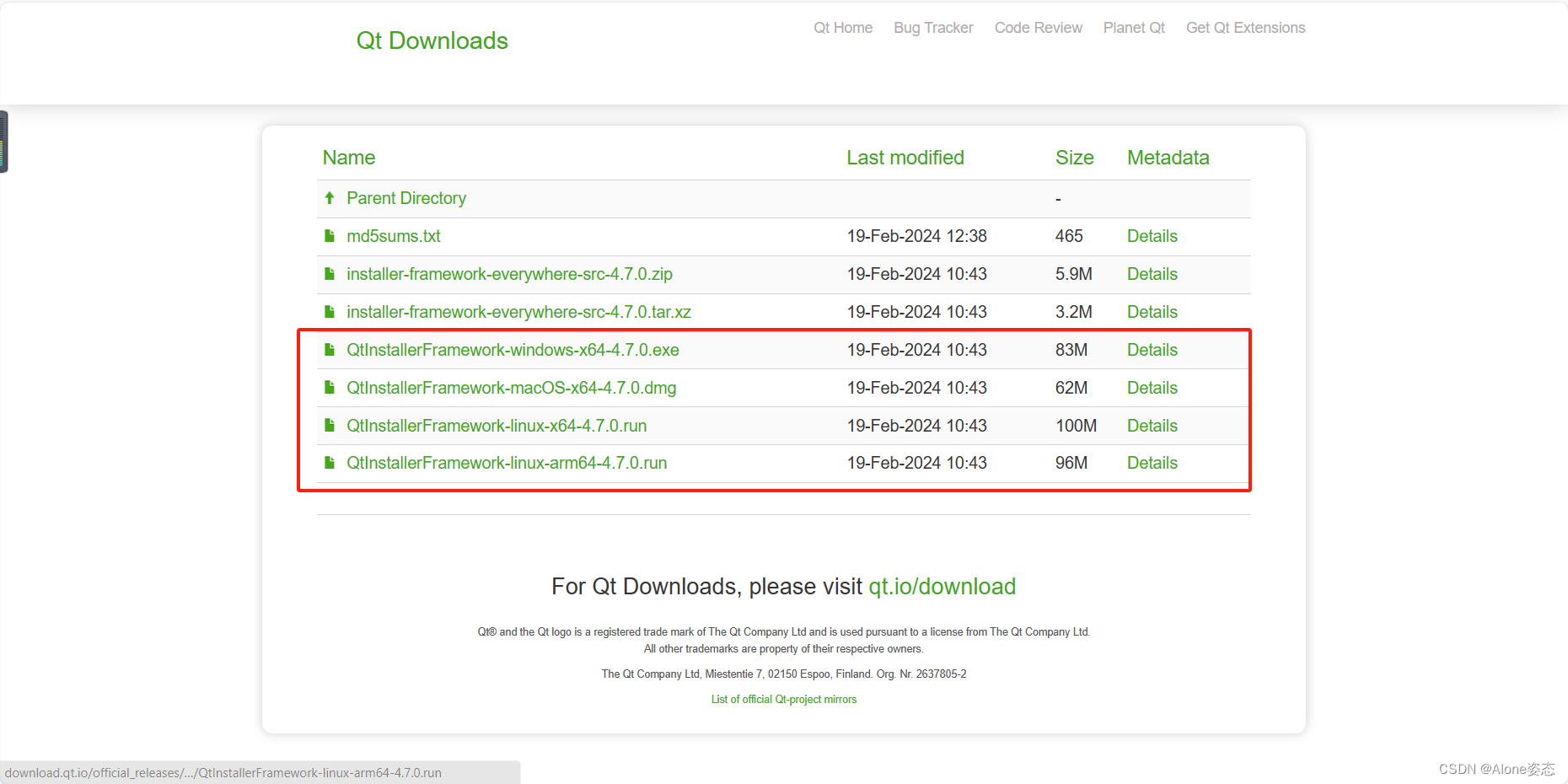View Details for the src zip archive

(x=1152, y=274)
